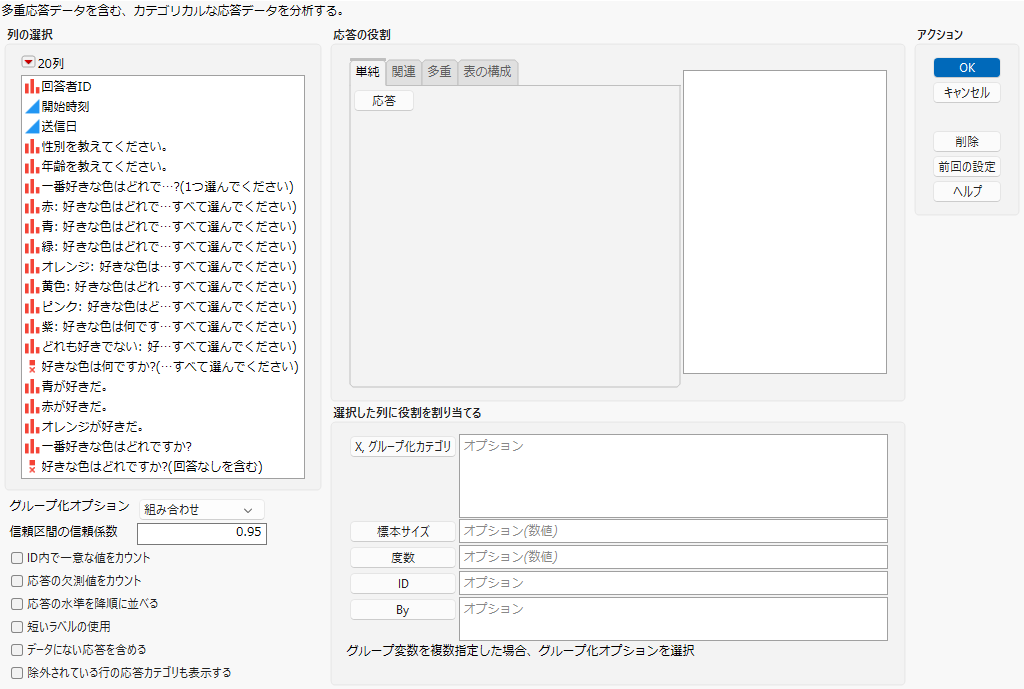
Task: Click the multiple-response icon beside 好きな色は何ですか?(…すべて選んでください)
Action: (x=32, y=367)
